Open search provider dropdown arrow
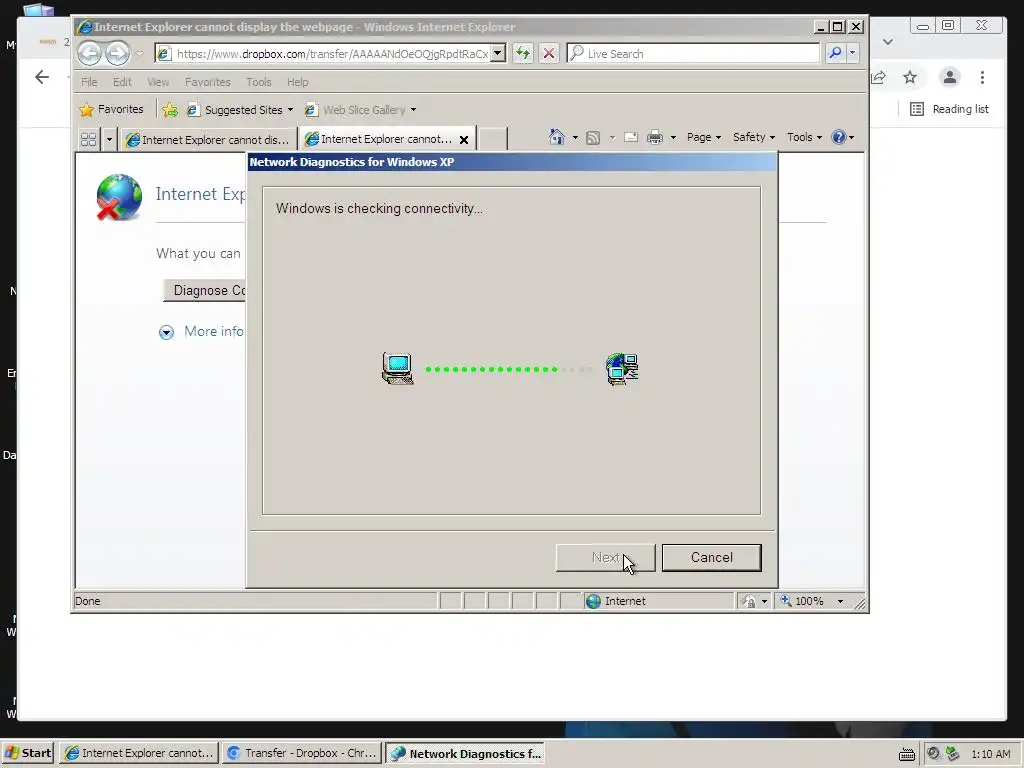 (x=852, y=54)
